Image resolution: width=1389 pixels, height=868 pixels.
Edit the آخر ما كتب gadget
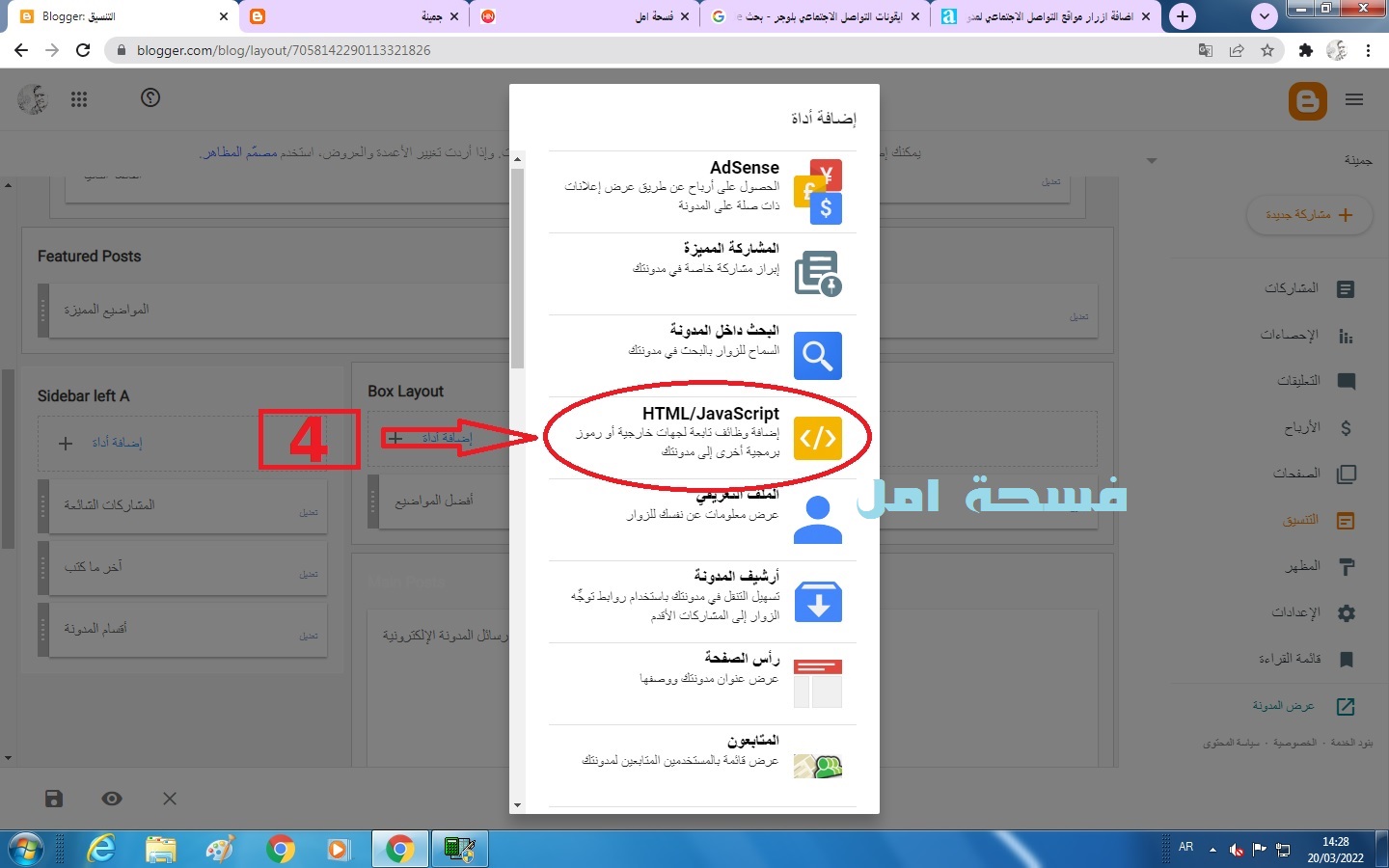[x=309, y=574]
